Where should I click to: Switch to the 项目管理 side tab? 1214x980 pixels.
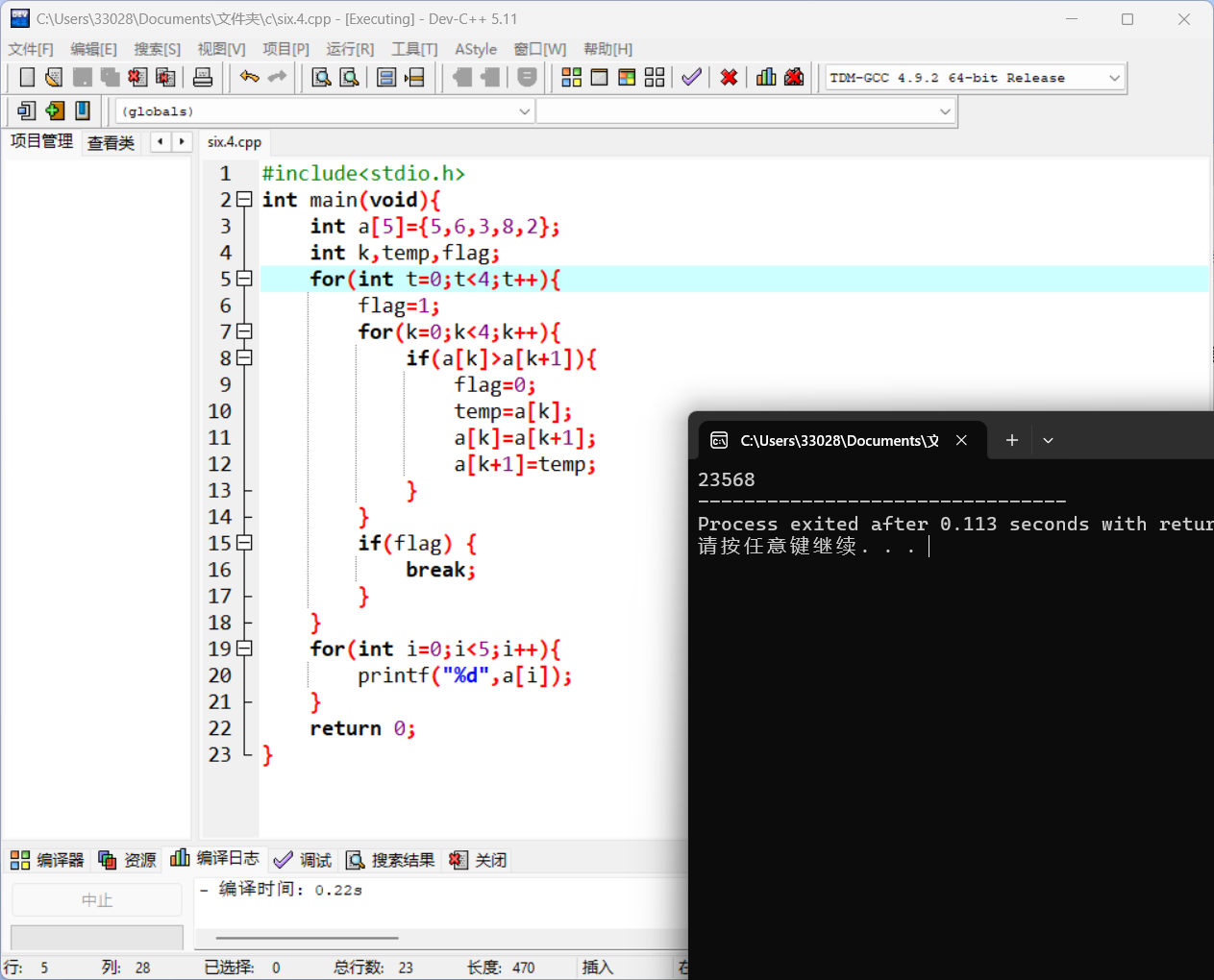41,141
